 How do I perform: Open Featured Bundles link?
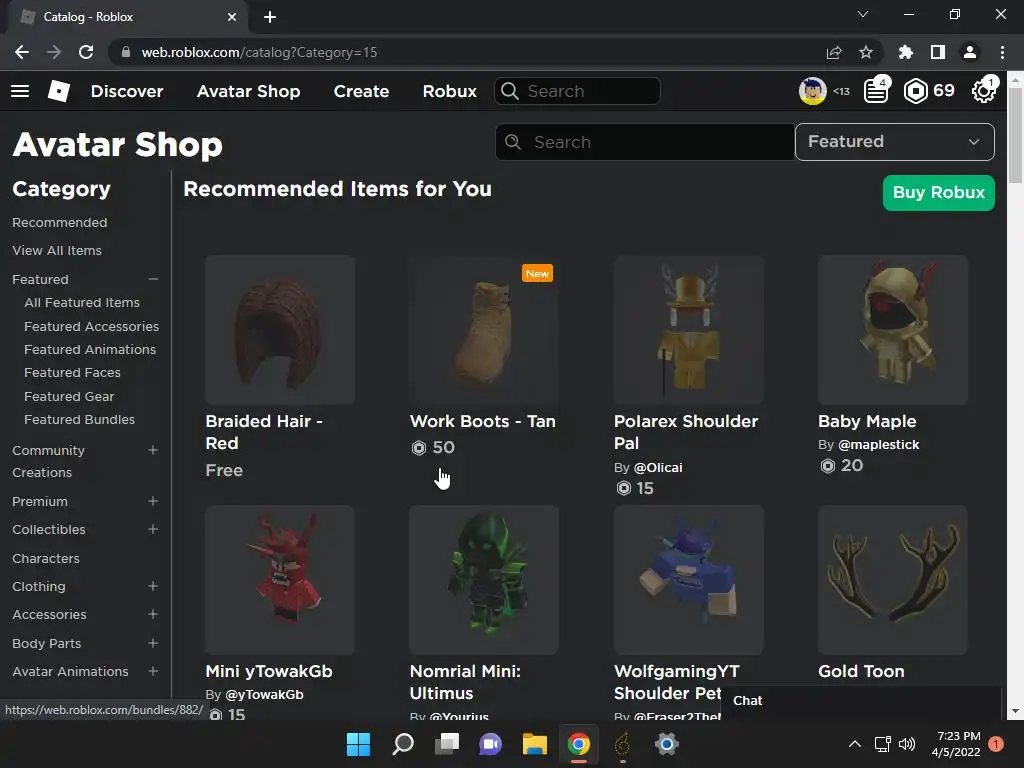point(80,419)
